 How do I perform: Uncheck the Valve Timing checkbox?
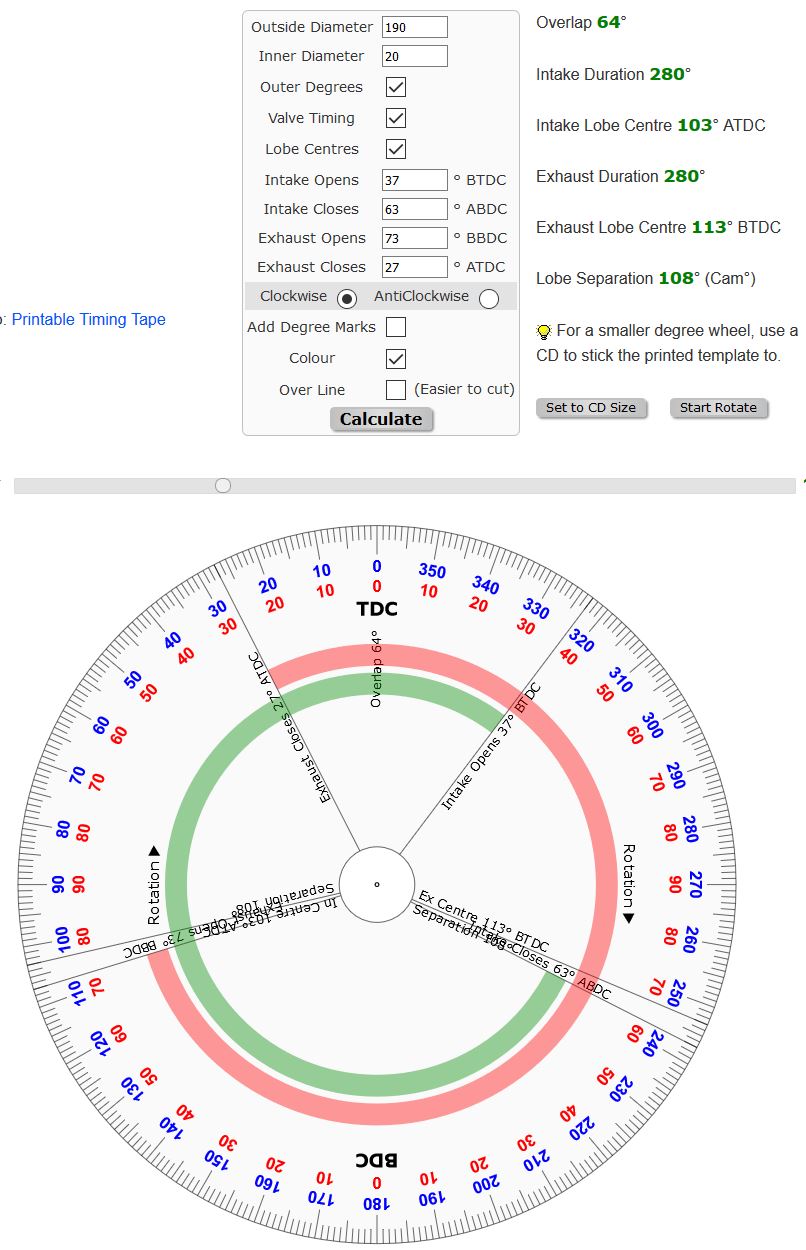click(396, 118)
